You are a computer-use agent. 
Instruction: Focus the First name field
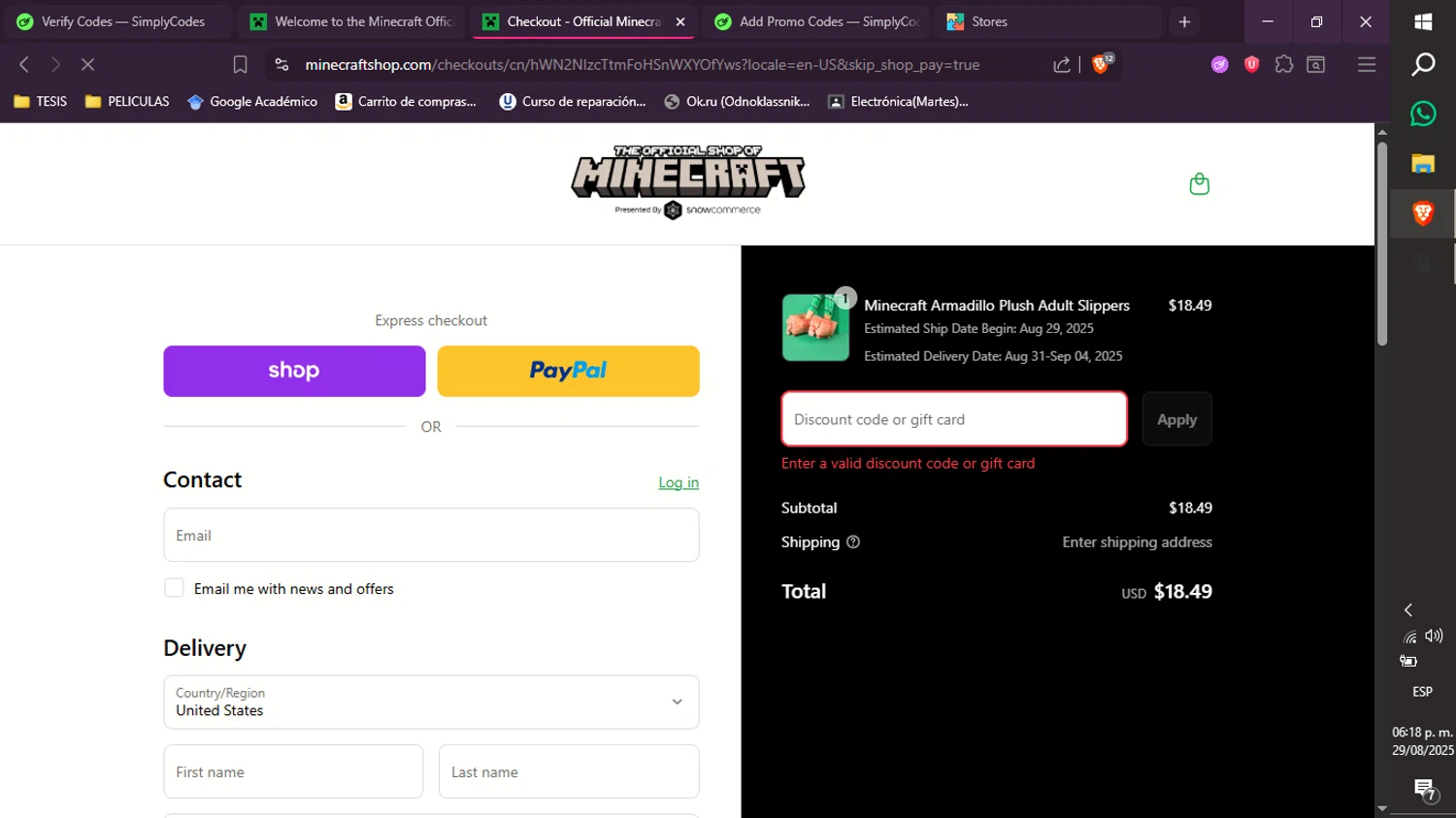point(293,771)
